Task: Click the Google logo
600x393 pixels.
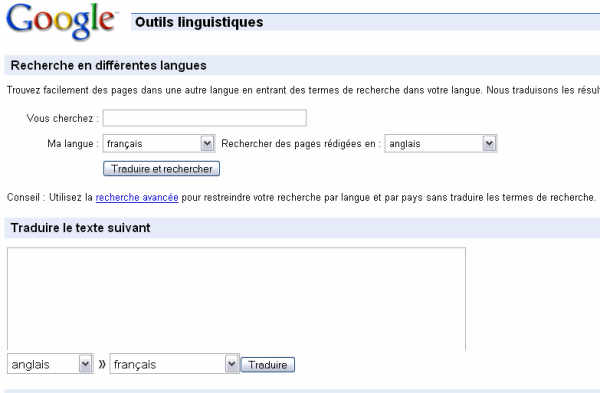Action: point(61,21)
